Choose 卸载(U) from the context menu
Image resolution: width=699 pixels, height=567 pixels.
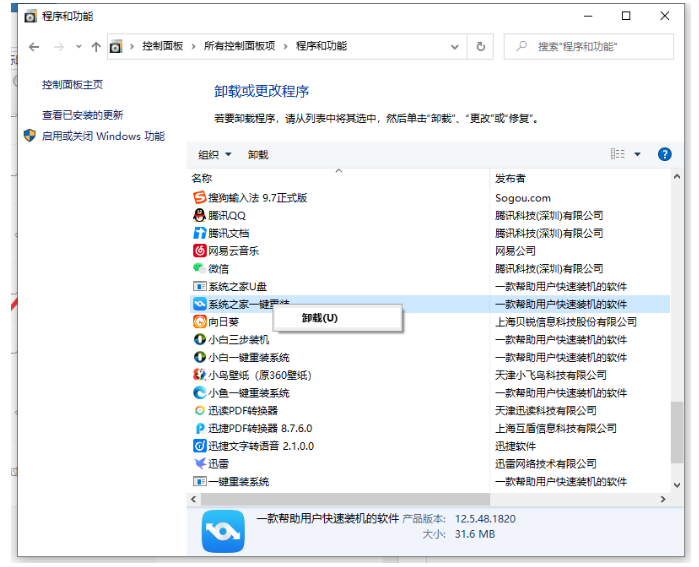320,318
